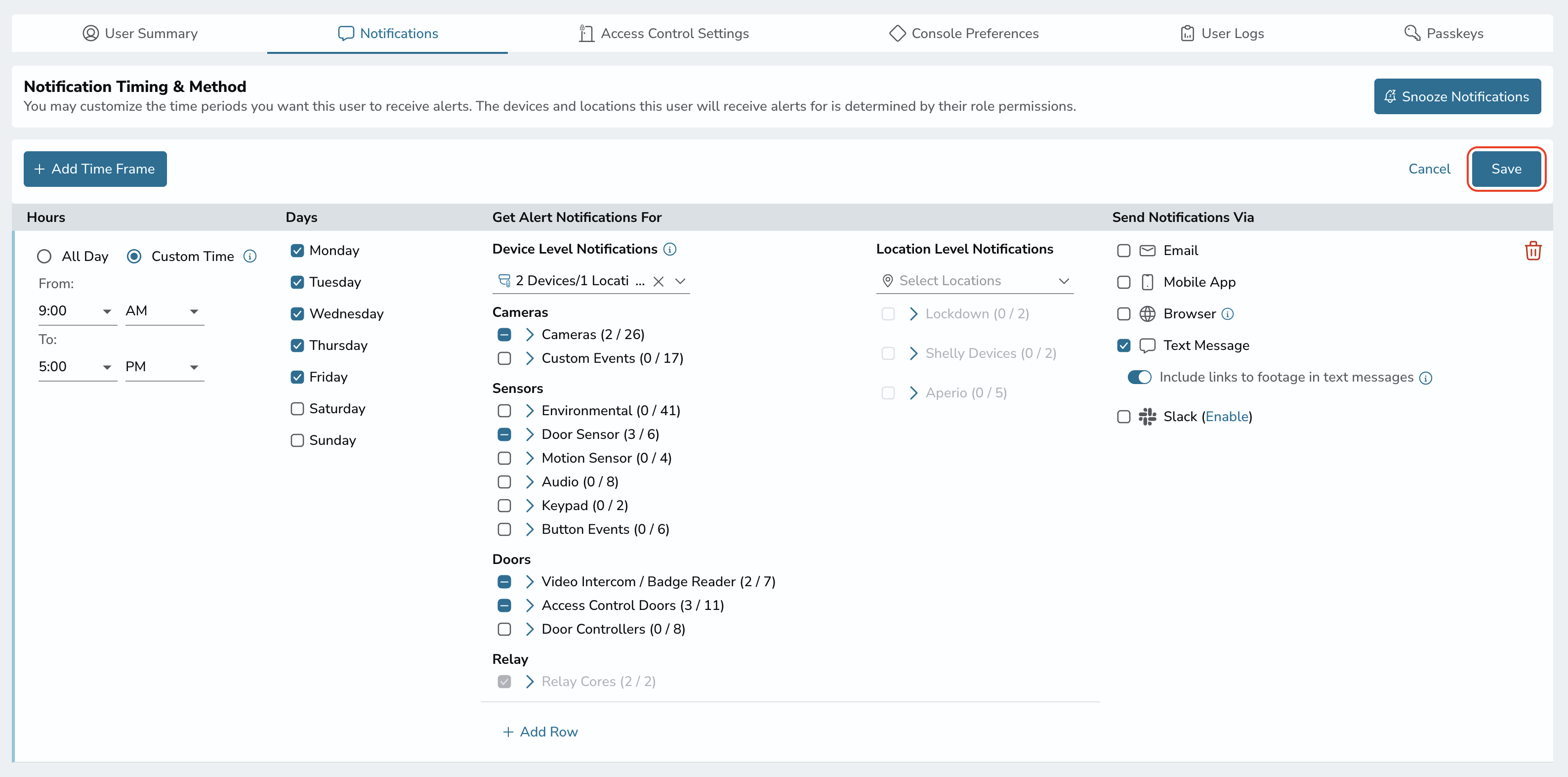
Task: Go to User Logs tab
Action: pyautogui.click(x=1222, y=33)
